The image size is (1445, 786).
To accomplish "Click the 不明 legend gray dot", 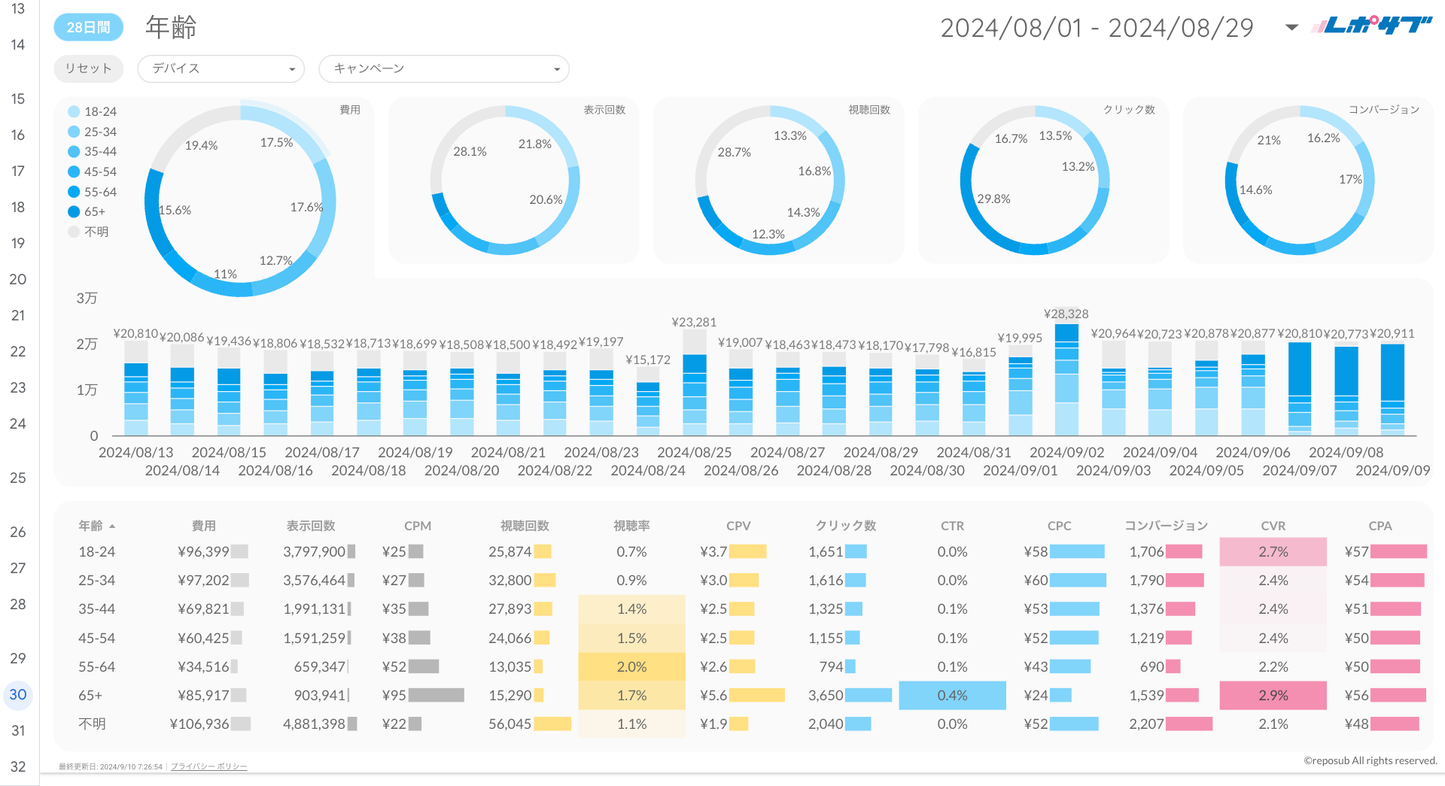I will 74,232.
